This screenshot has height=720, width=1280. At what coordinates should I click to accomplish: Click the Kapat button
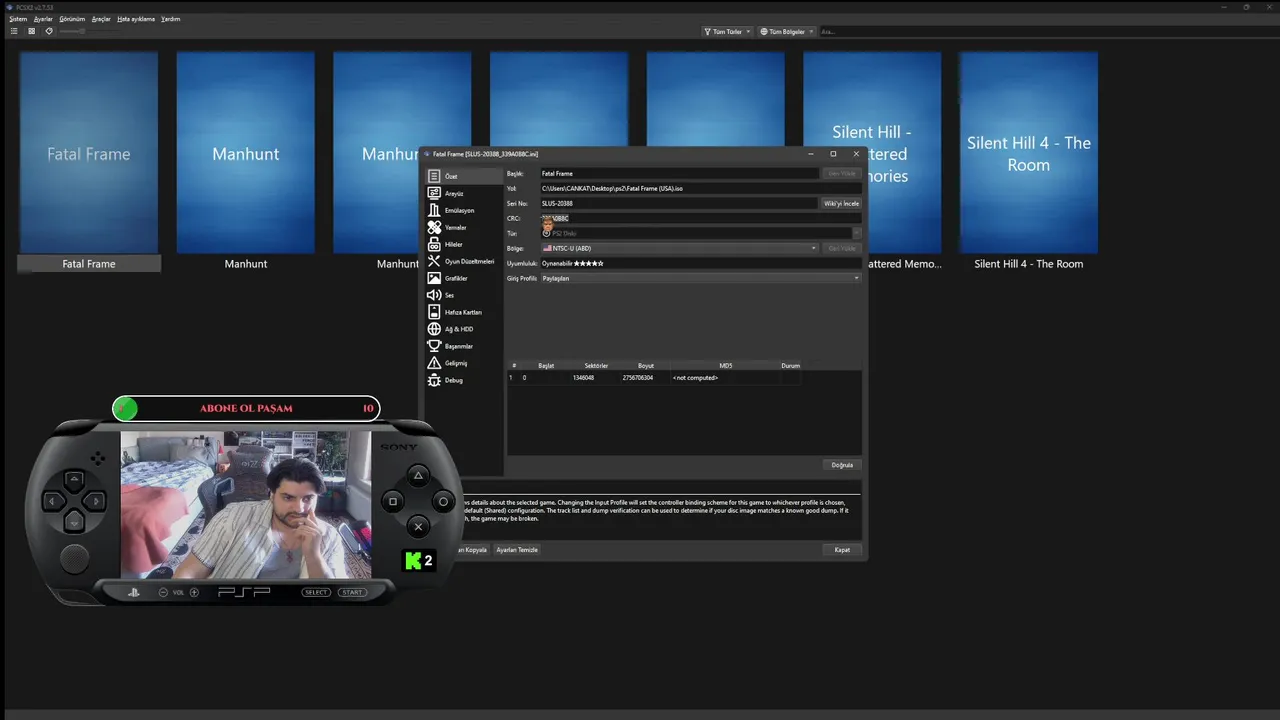[x=842, y=550]
